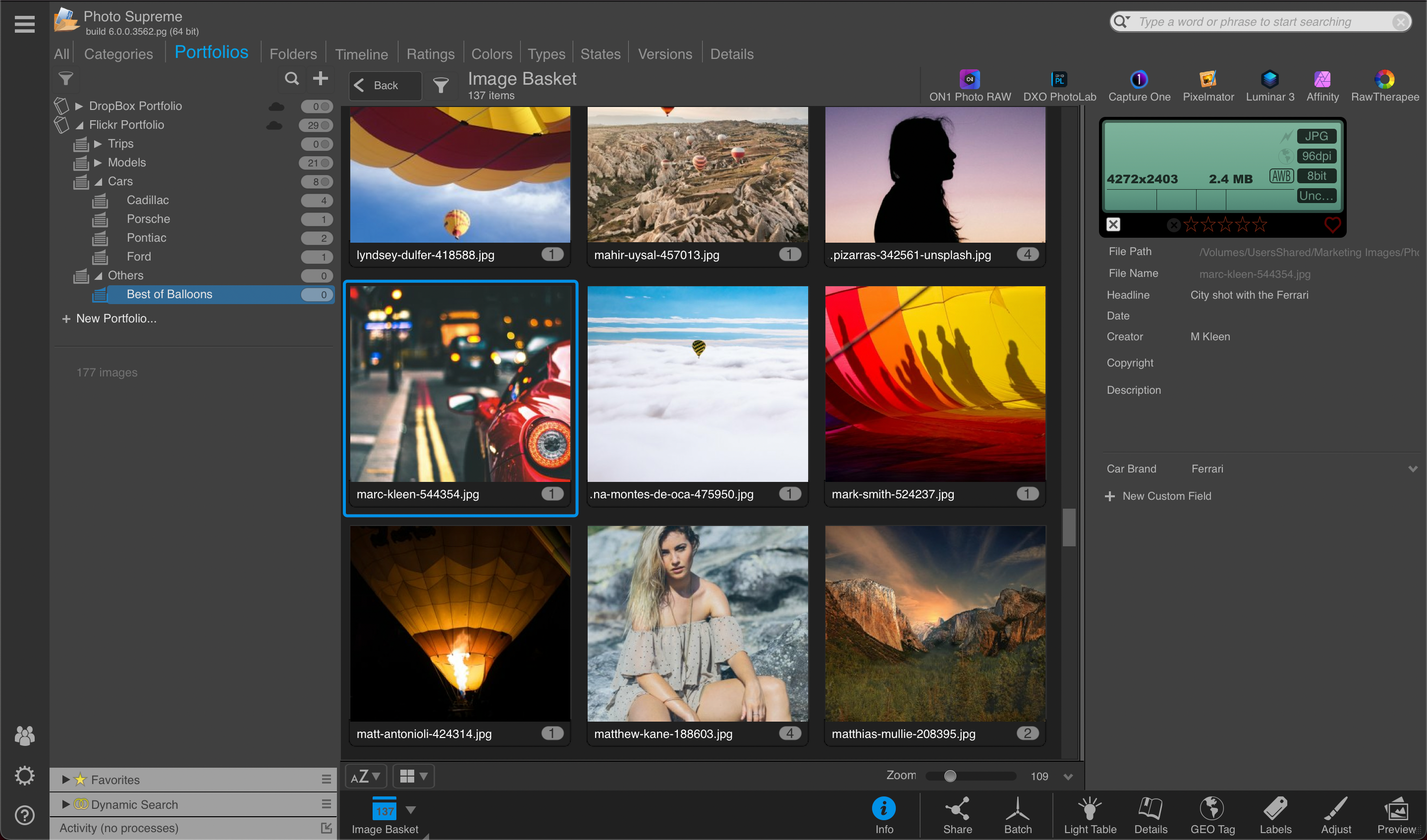The width and height of the screenshot is (1427, 840).
Task: Click New Portfolio link
Action: click(115, 318)
